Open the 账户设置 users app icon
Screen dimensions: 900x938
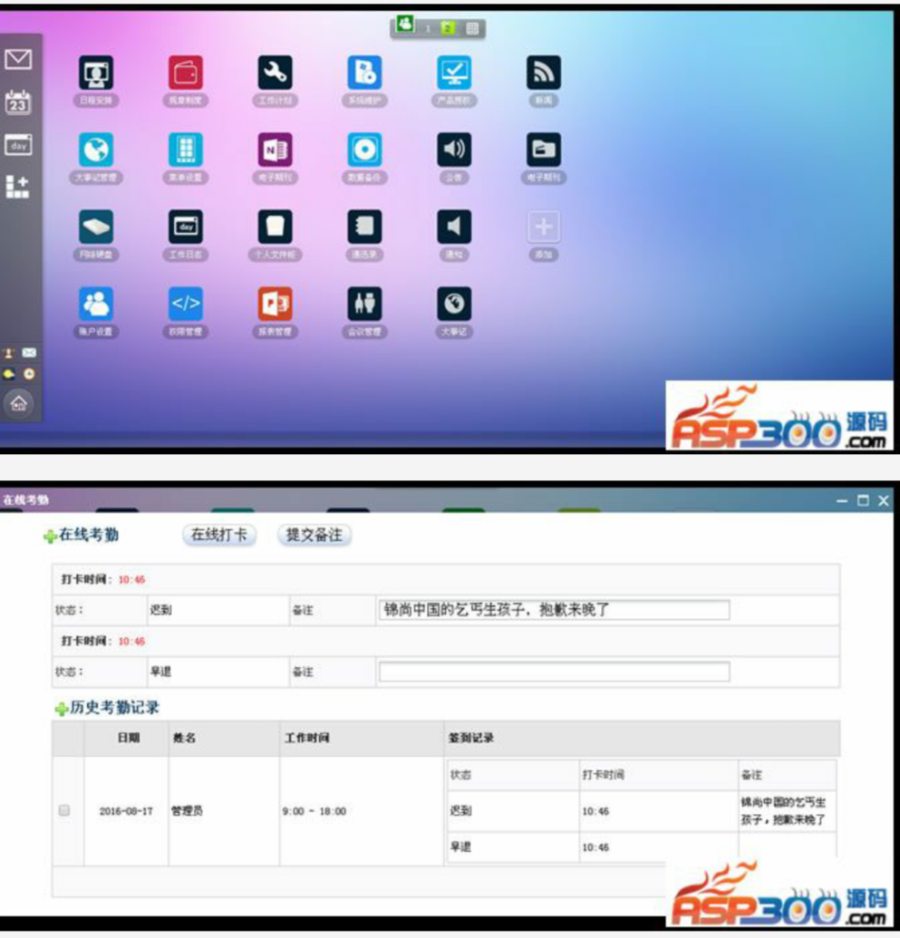96,304
